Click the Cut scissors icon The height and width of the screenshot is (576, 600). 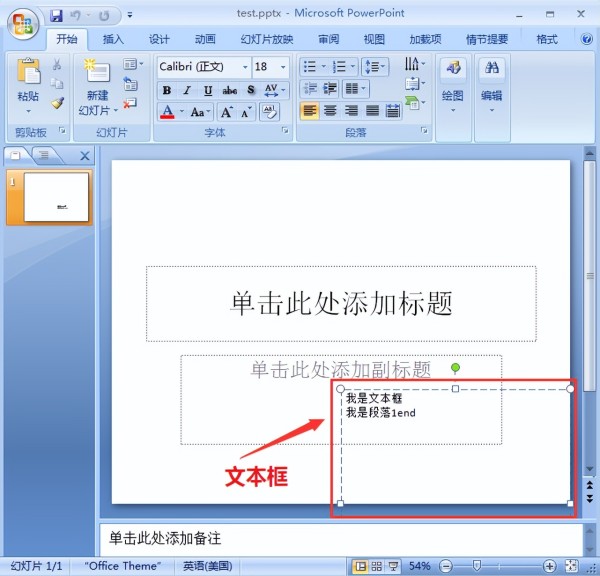(58, 65)
